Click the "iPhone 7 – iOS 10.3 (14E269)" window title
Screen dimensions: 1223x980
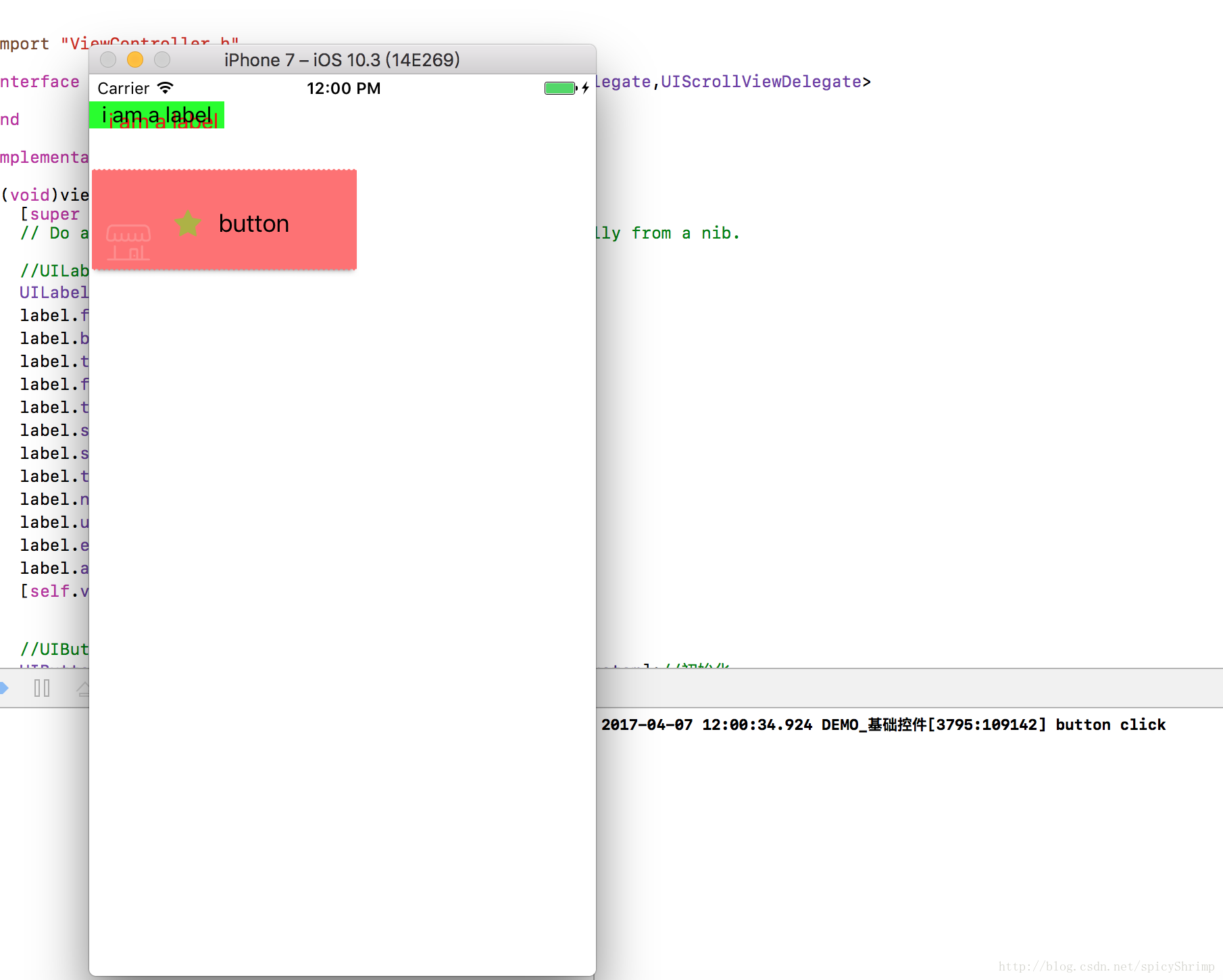click(x=342, y=60)
